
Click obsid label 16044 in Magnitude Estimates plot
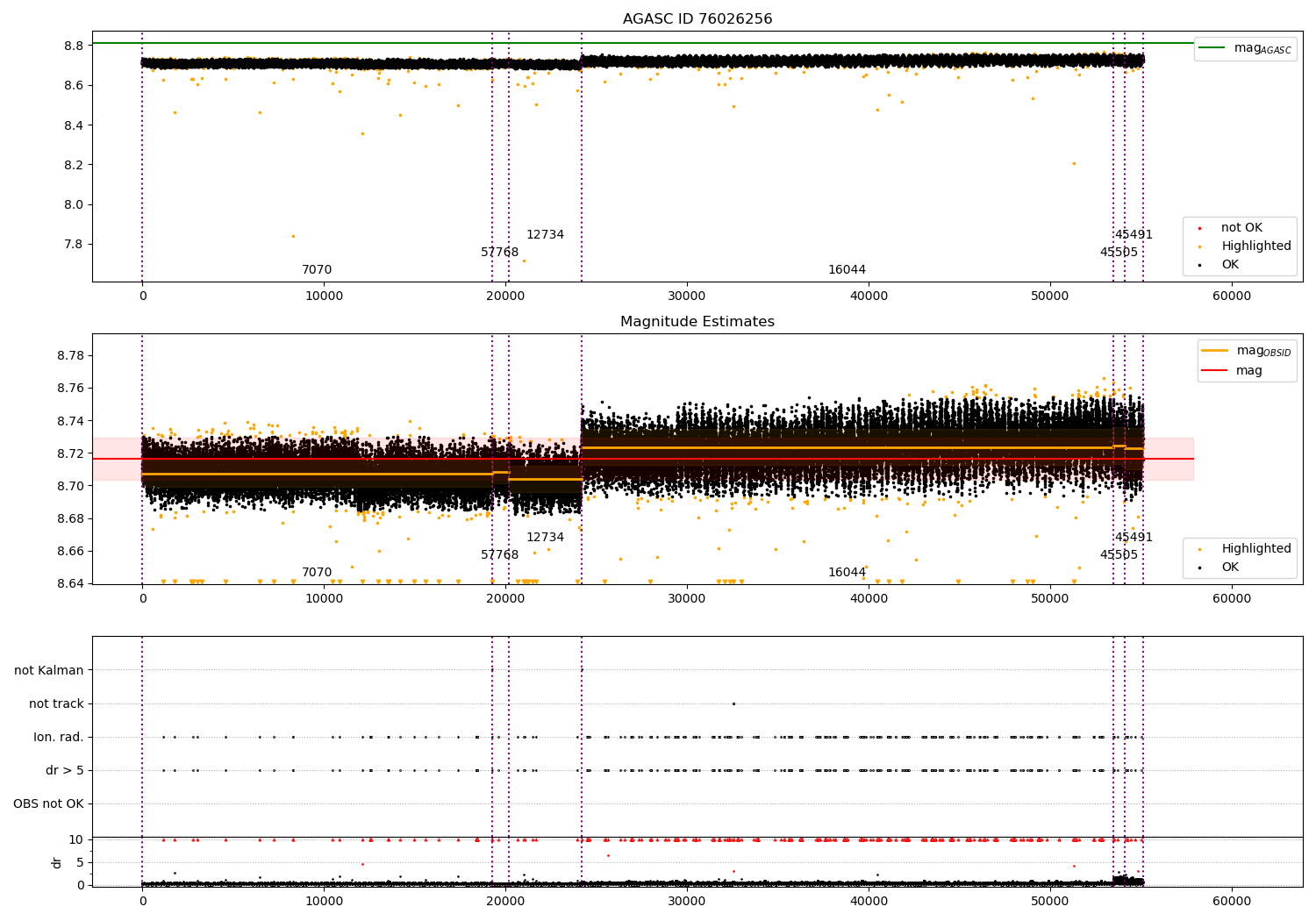(x=848, y=573)
